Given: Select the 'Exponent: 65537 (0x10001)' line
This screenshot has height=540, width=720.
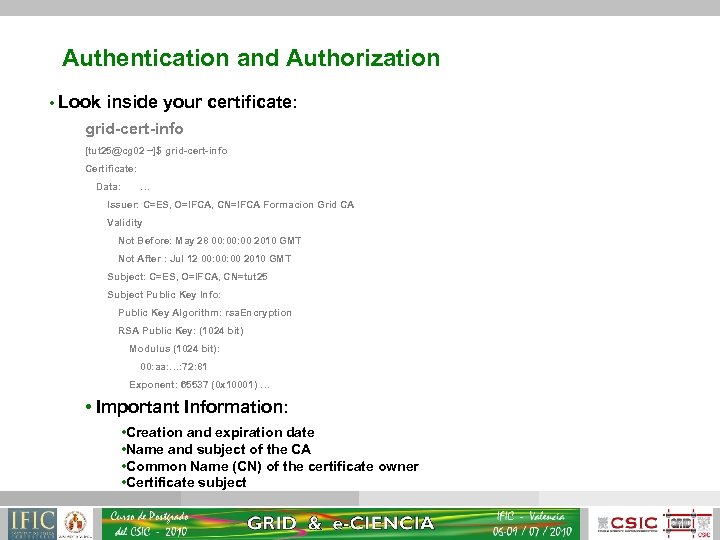Looking at the screenshot, I should [x=199, y=384].
